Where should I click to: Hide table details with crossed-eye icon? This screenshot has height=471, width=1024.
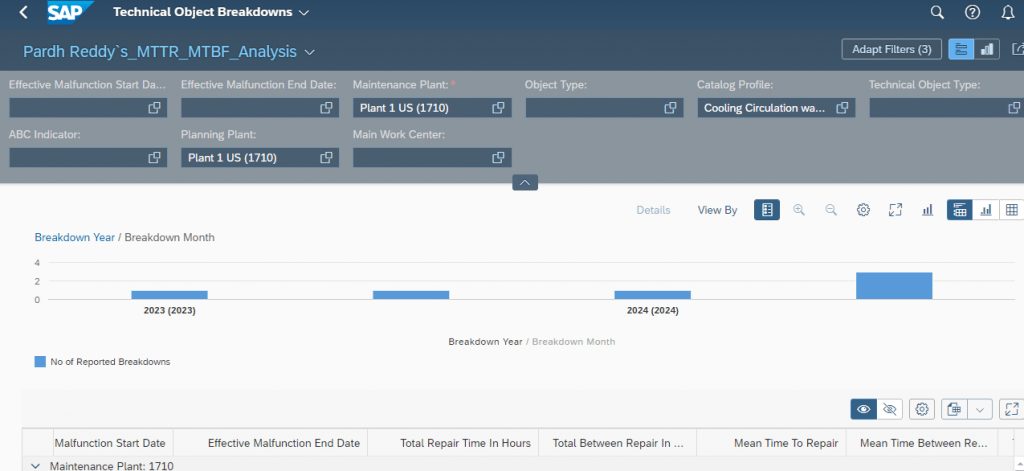(889, 410)
